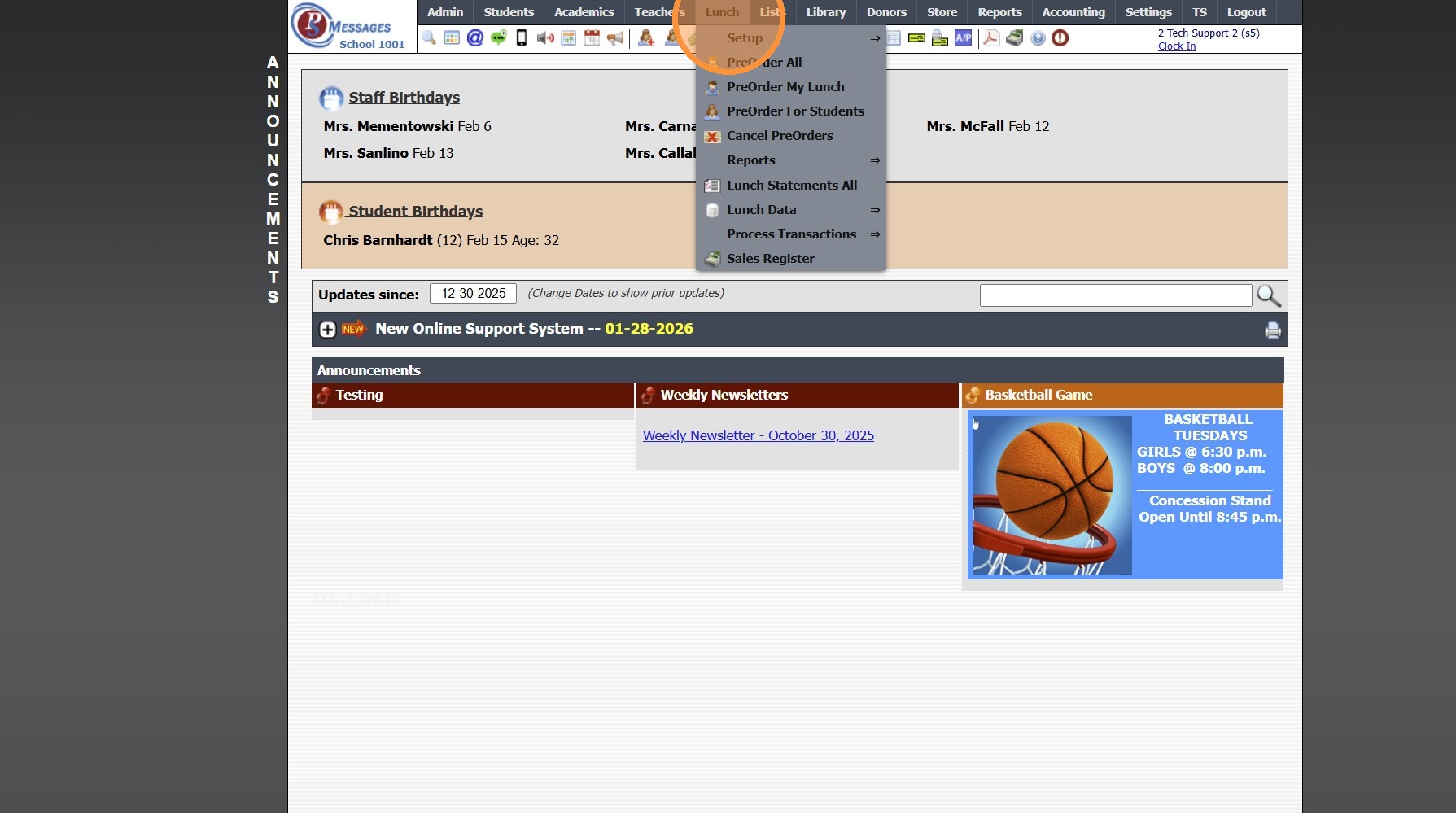Click the Staff Birthdays cake icon

click(x=331, y=98)
